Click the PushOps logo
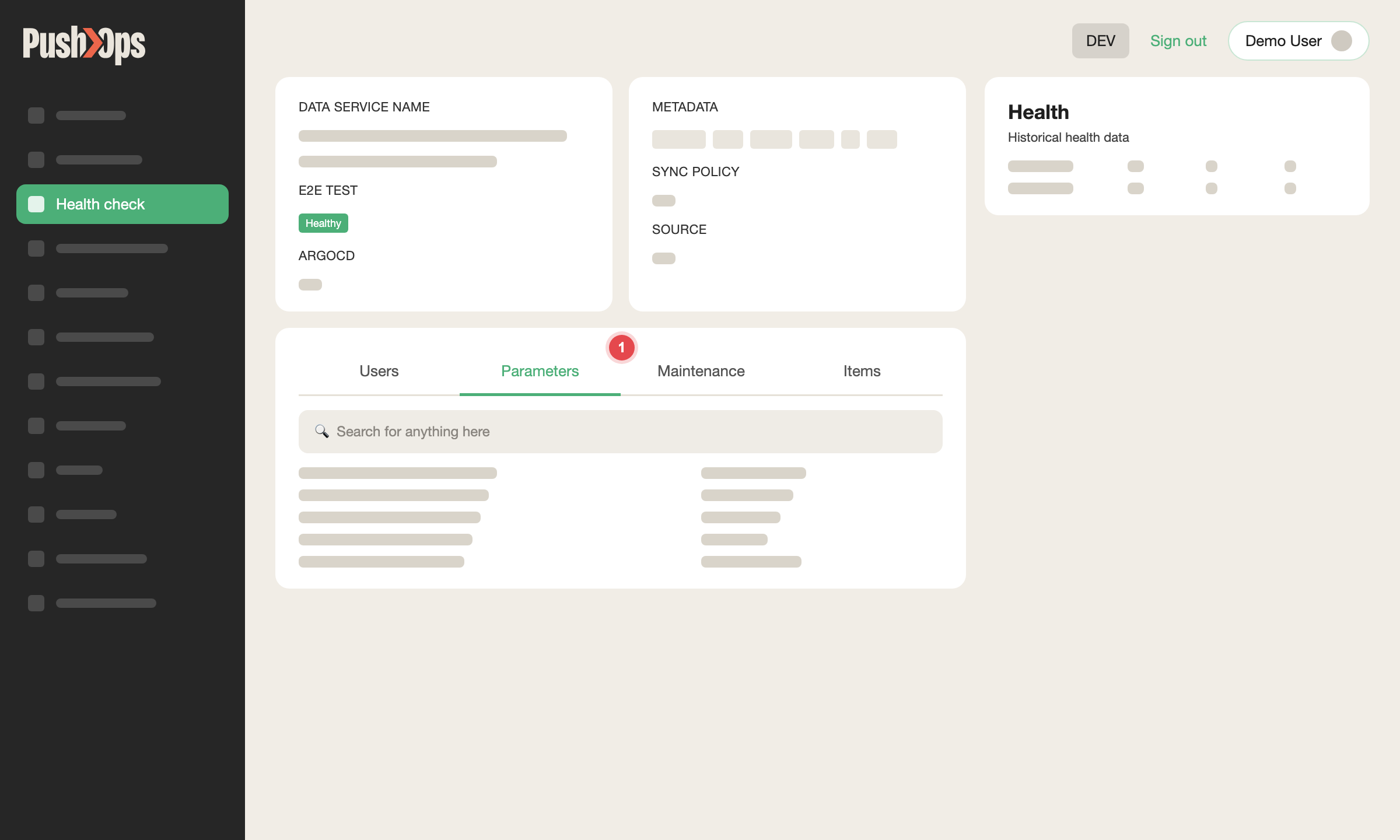Viewport: 1400px width, 840px height. (84, 45)
